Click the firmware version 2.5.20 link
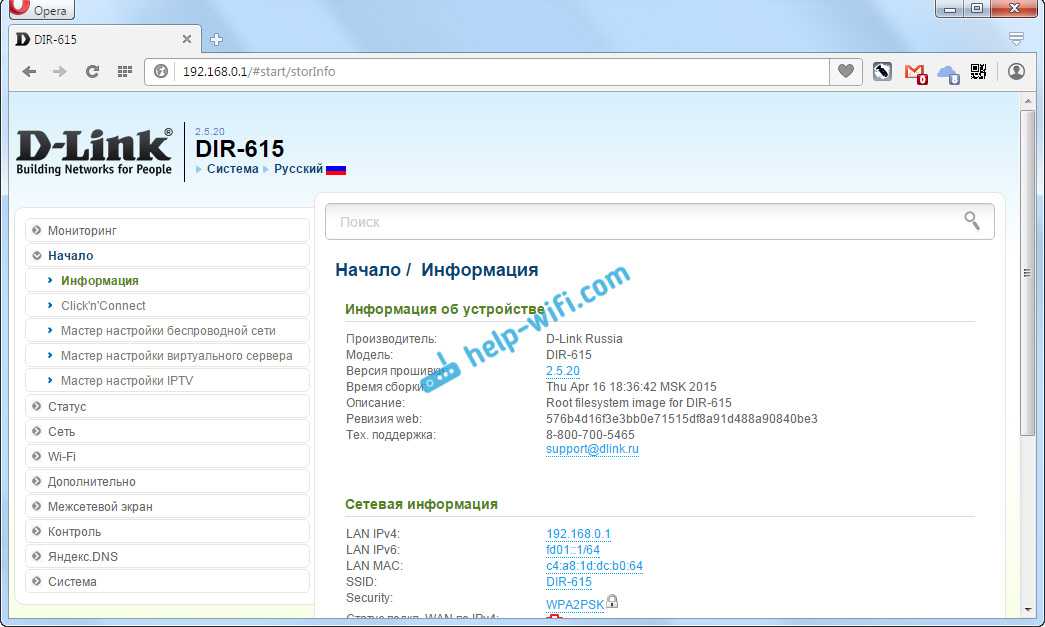Image resolution: width=1045 pixels, height=627 pixels. 562,371
